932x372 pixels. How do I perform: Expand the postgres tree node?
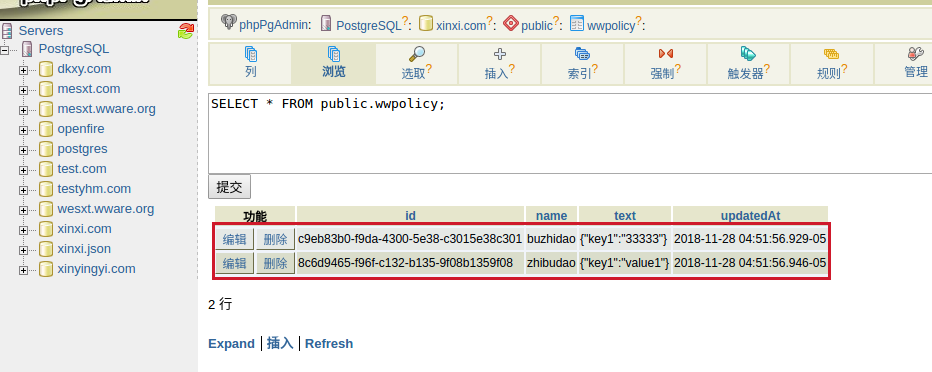pos(23,150)
